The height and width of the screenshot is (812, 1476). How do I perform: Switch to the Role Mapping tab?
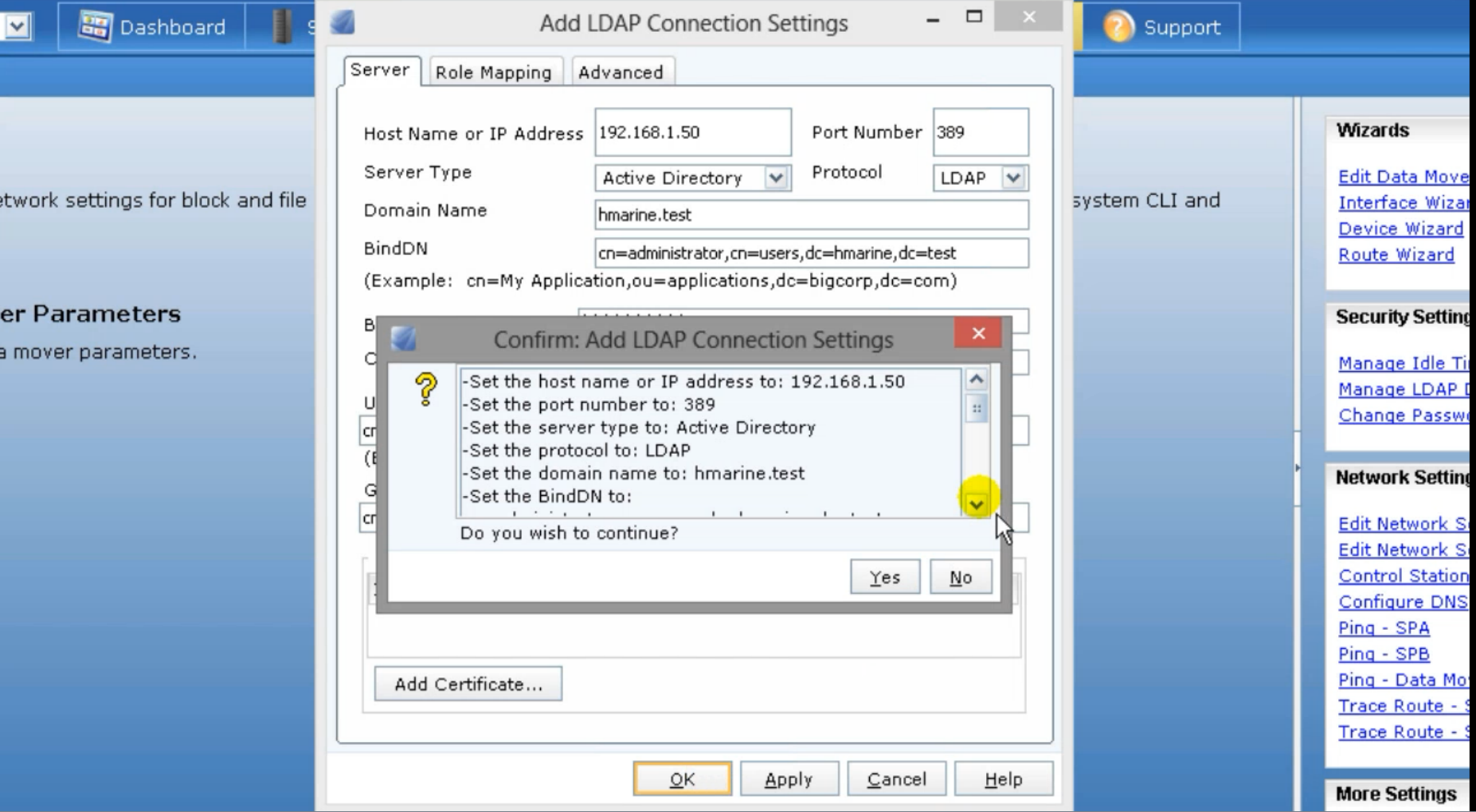494,72
